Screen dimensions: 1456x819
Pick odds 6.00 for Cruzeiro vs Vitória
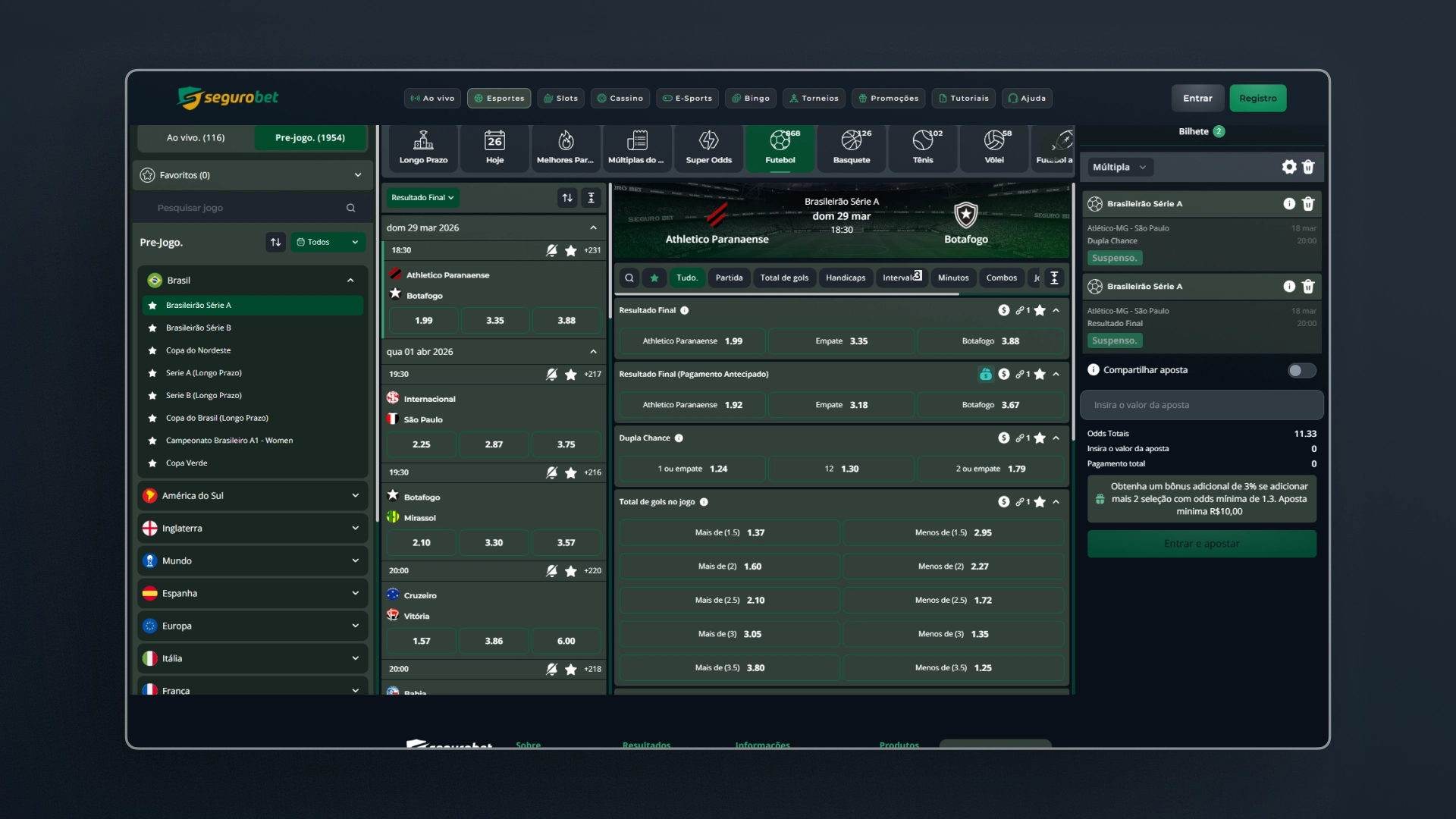566,641
